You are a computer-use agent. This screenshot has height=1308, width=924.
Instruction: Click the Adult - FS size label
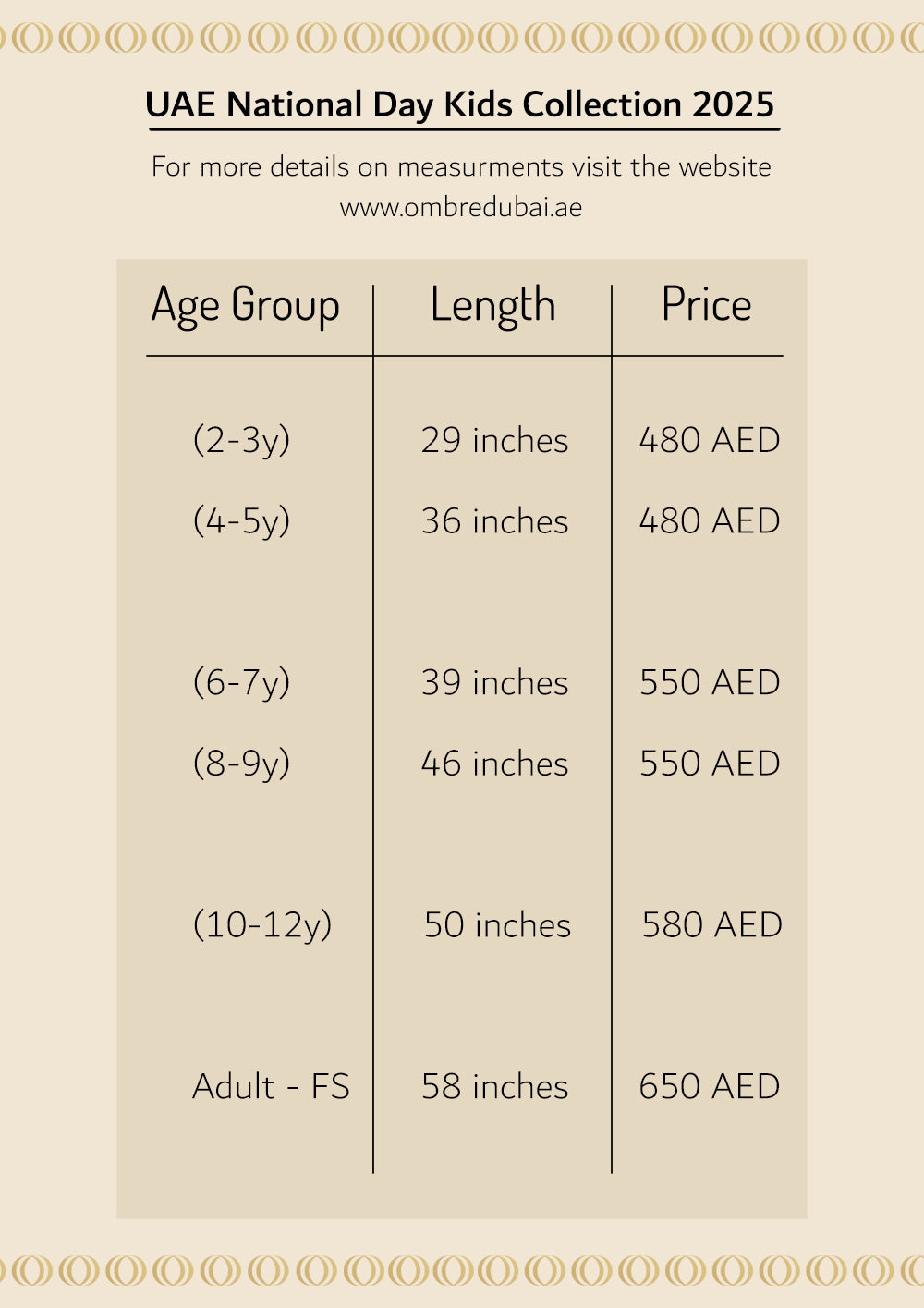point(271,1087)
